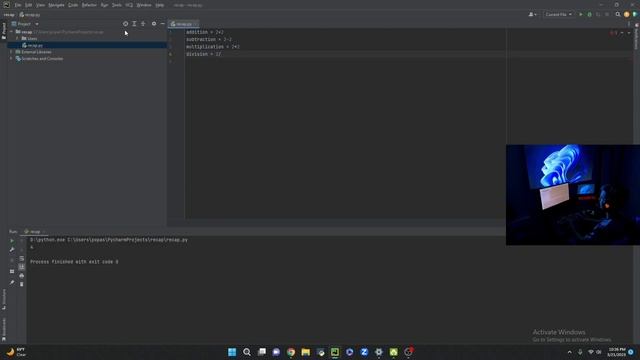
Task: Select External Libraries tree item
Action: (x=36, y=52)
